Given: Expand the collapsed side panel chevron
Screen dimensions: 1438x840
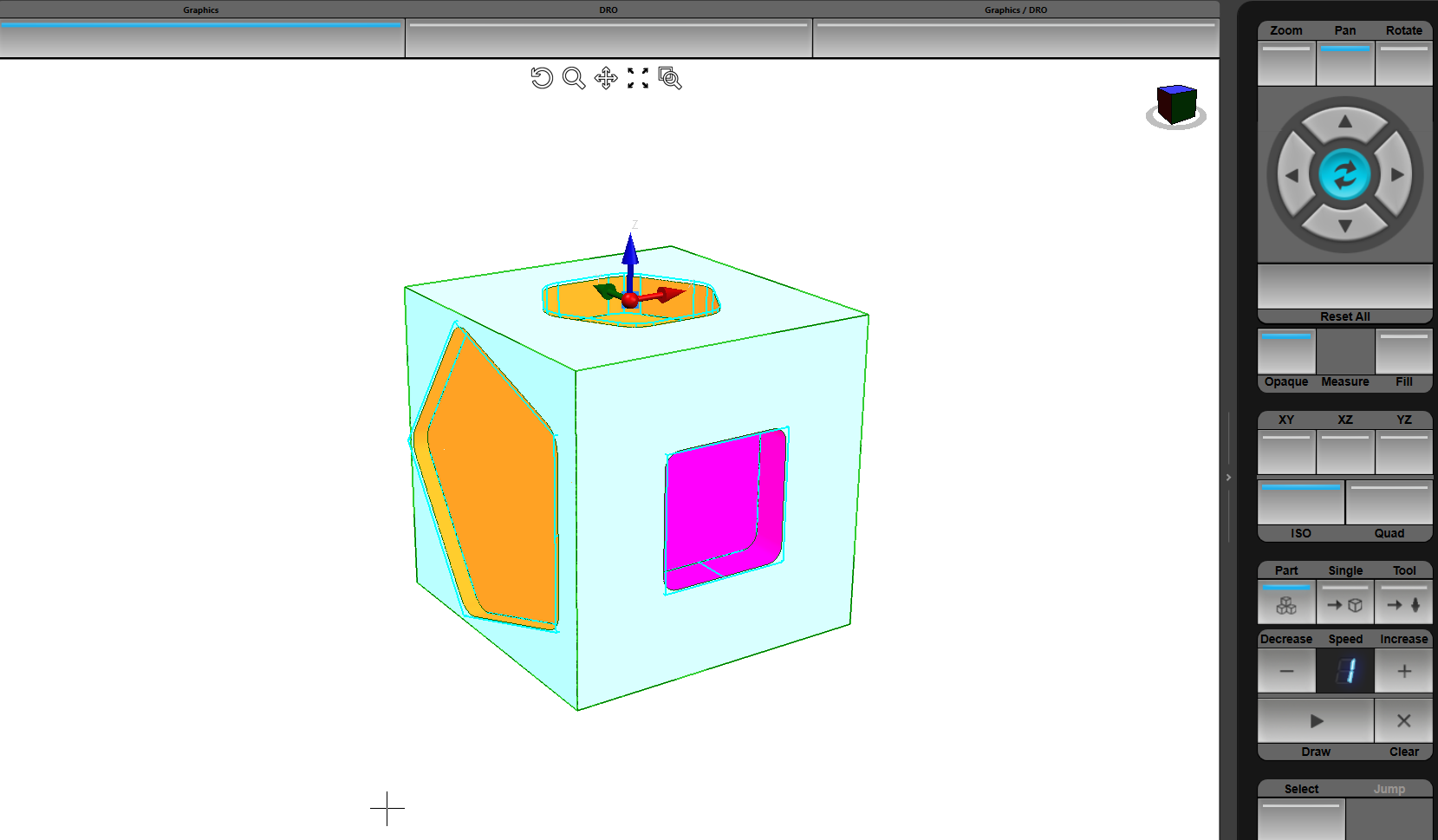Looking at the screenshot, I should (x=1228, y=478).
